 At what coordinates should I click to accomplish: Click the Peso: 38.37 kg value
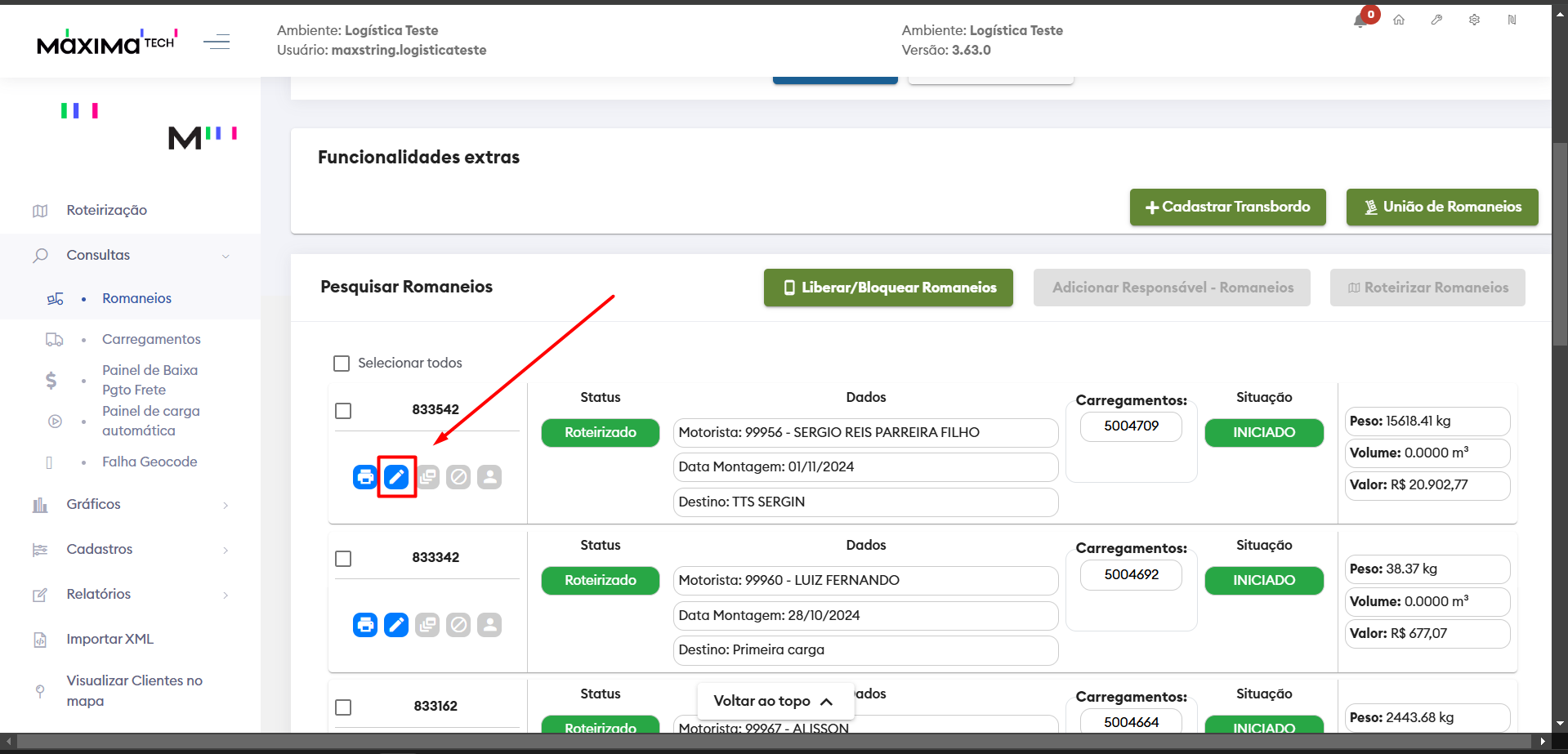(1427, 569)
